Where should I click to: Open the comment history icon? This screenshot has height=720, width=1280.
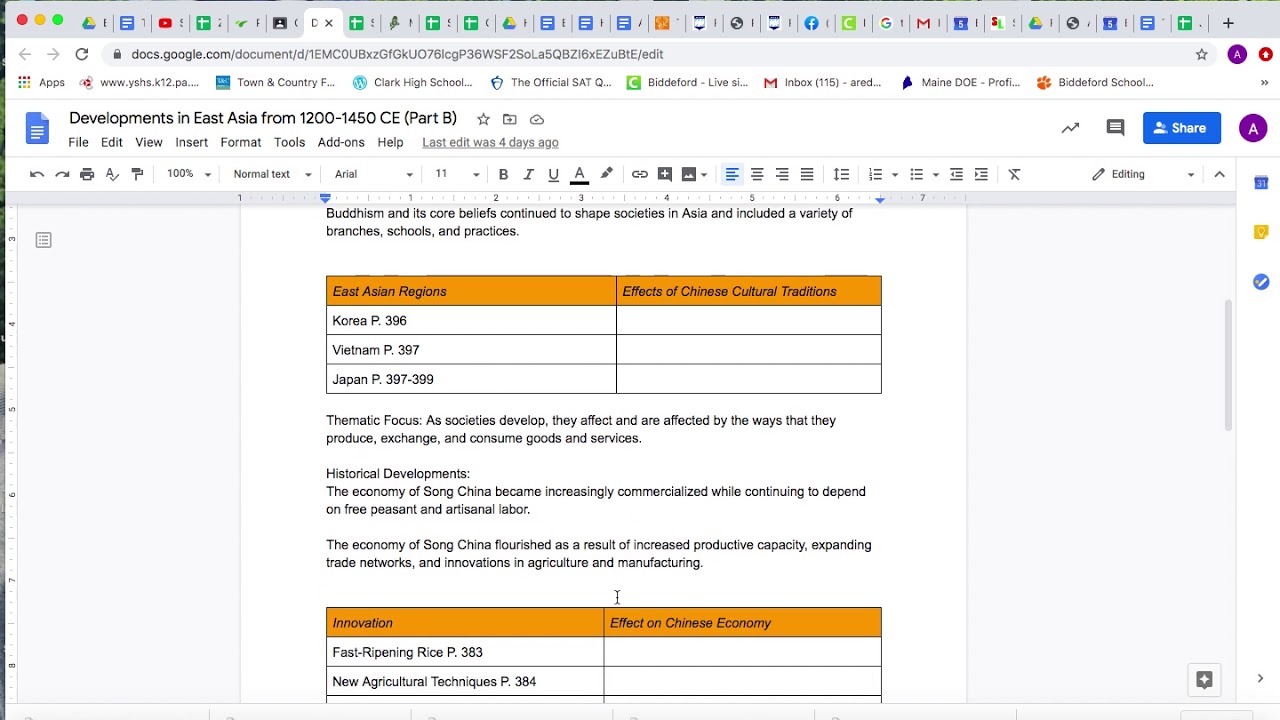click(1115, 128)
